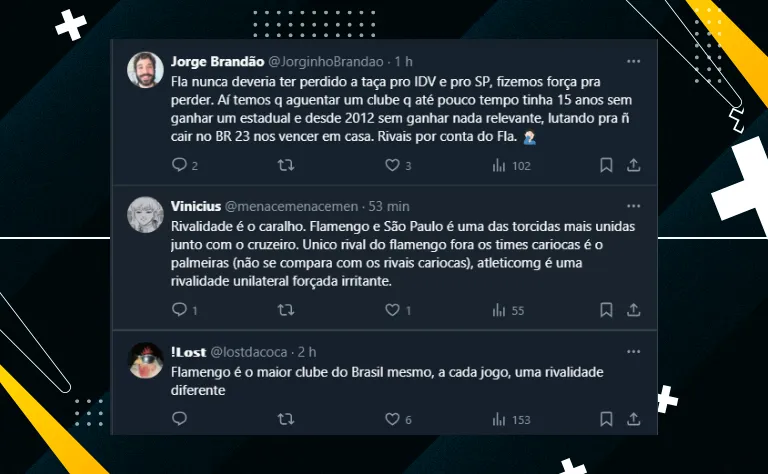
Task: Open @menacemenacemen profile handle
Action: [x=291, y=207]
